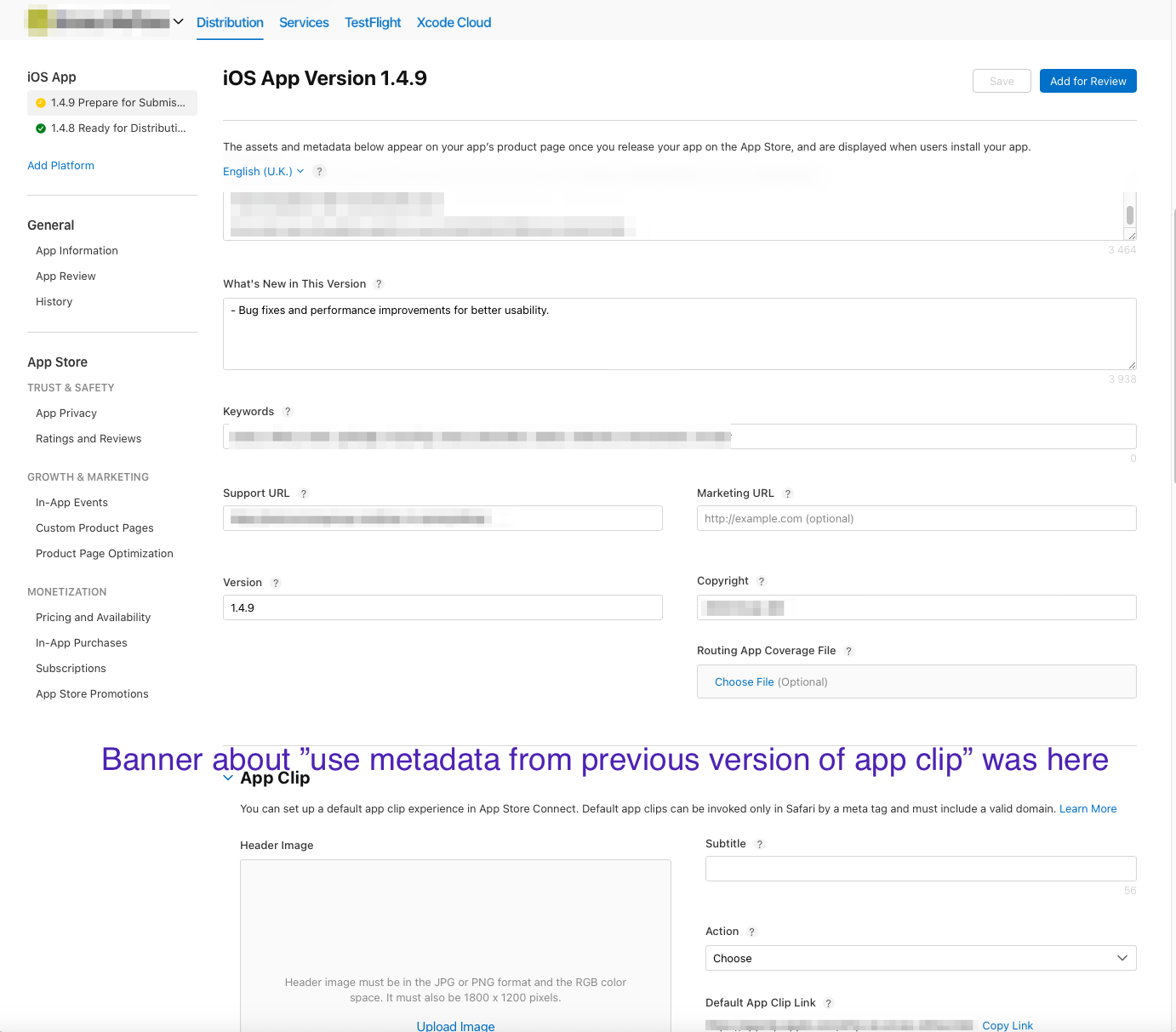
Task: Click help icon beside Routing App Coverage File
Action: 848,651
